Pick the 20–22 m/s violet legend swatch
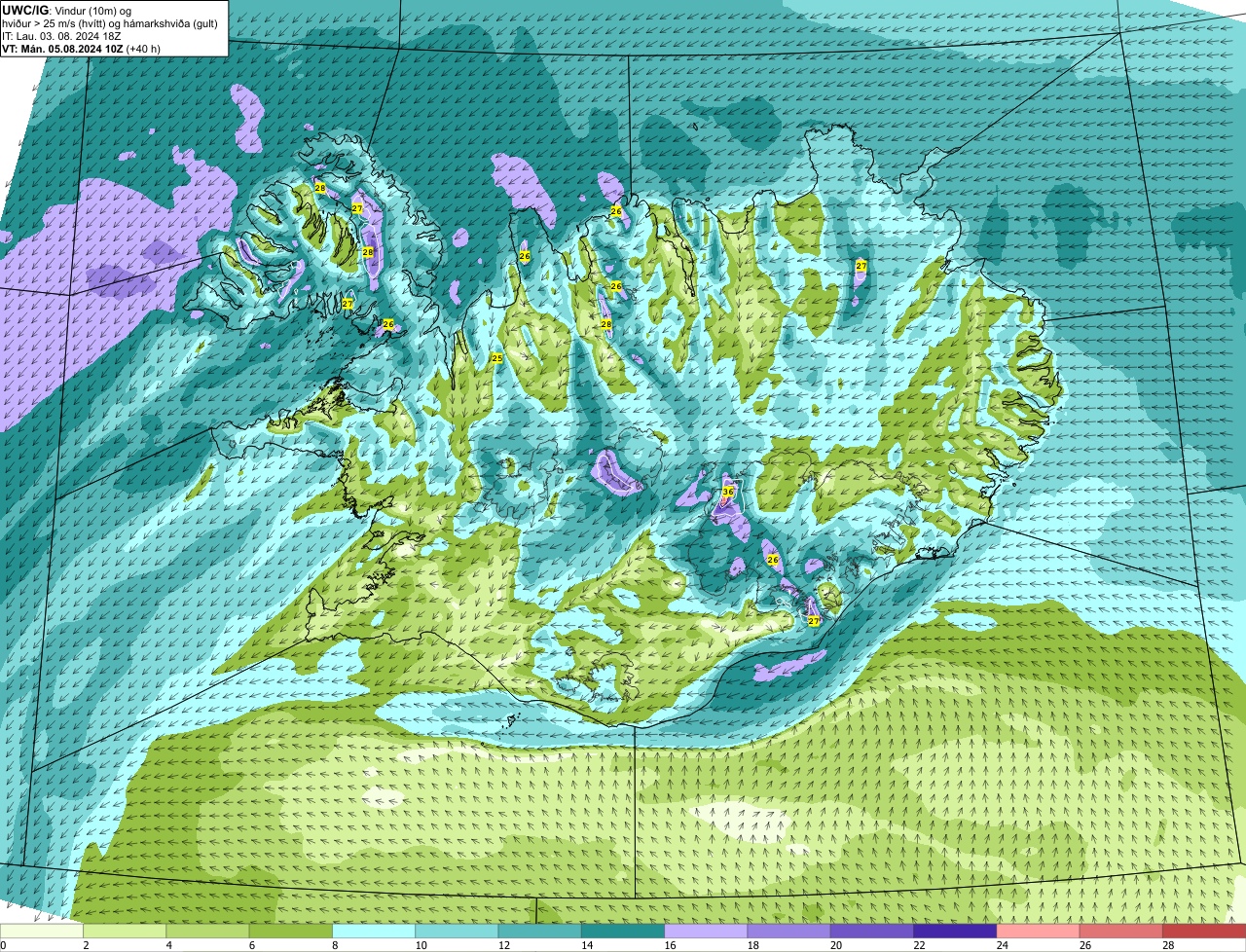1246x952 pixels. (872, 932)
